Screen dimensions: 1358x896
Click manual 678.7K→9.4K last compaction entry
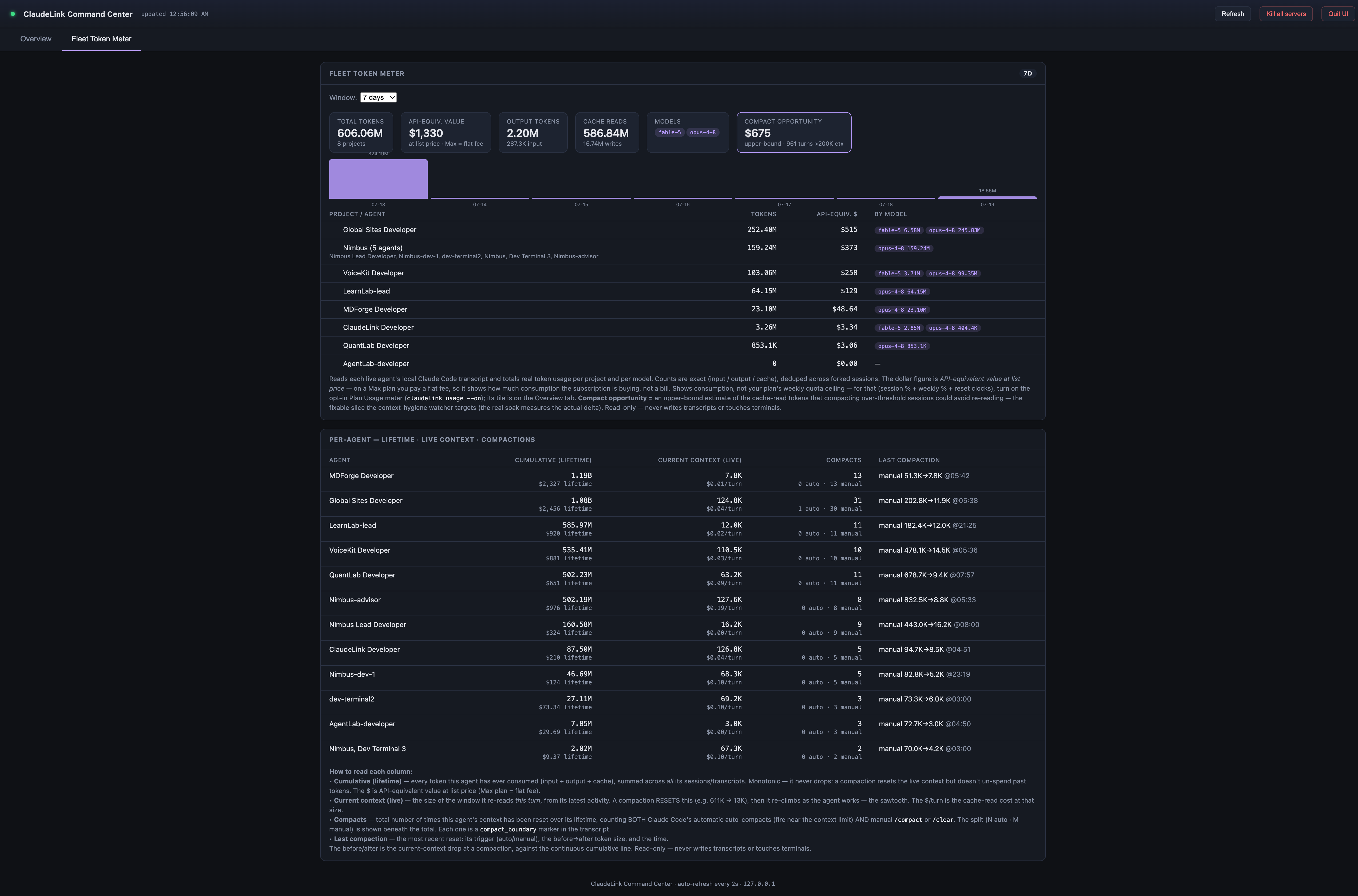pyautogui.click(x=926, y=576)
